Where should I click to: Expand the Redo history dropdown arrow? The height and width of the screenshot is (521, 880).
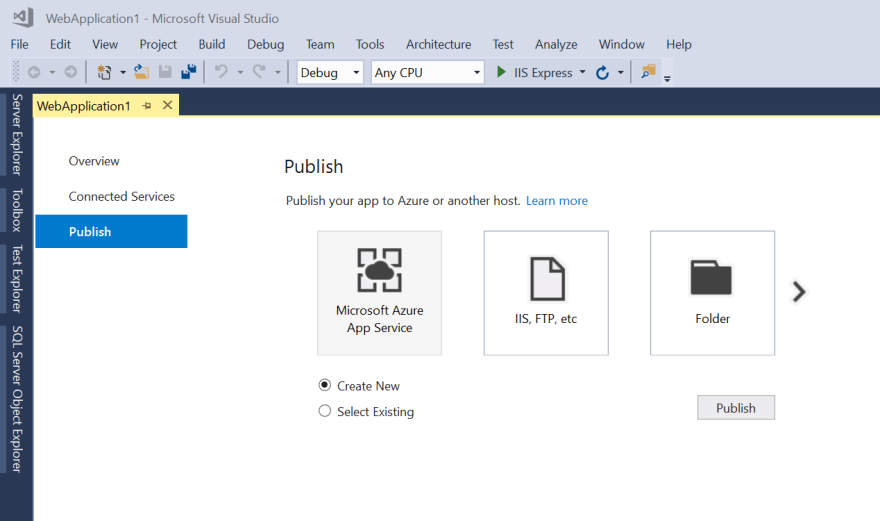click(277, 72)
